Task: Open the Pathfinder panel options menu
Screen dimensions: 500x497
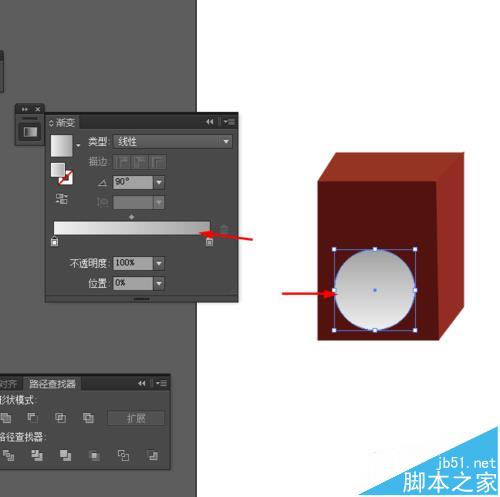Action: point(161,383)
